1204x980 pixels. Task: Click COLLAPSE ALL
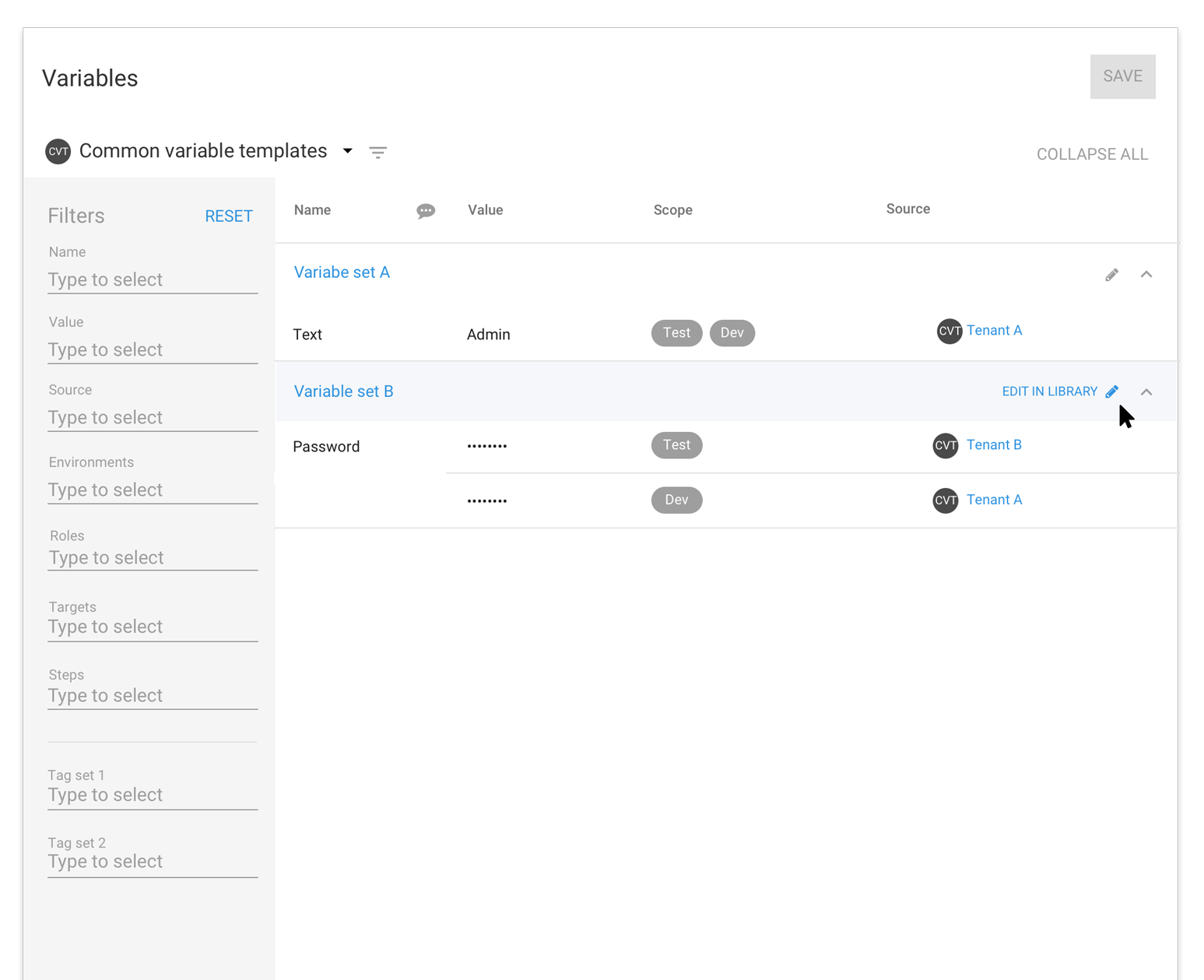1092,153
